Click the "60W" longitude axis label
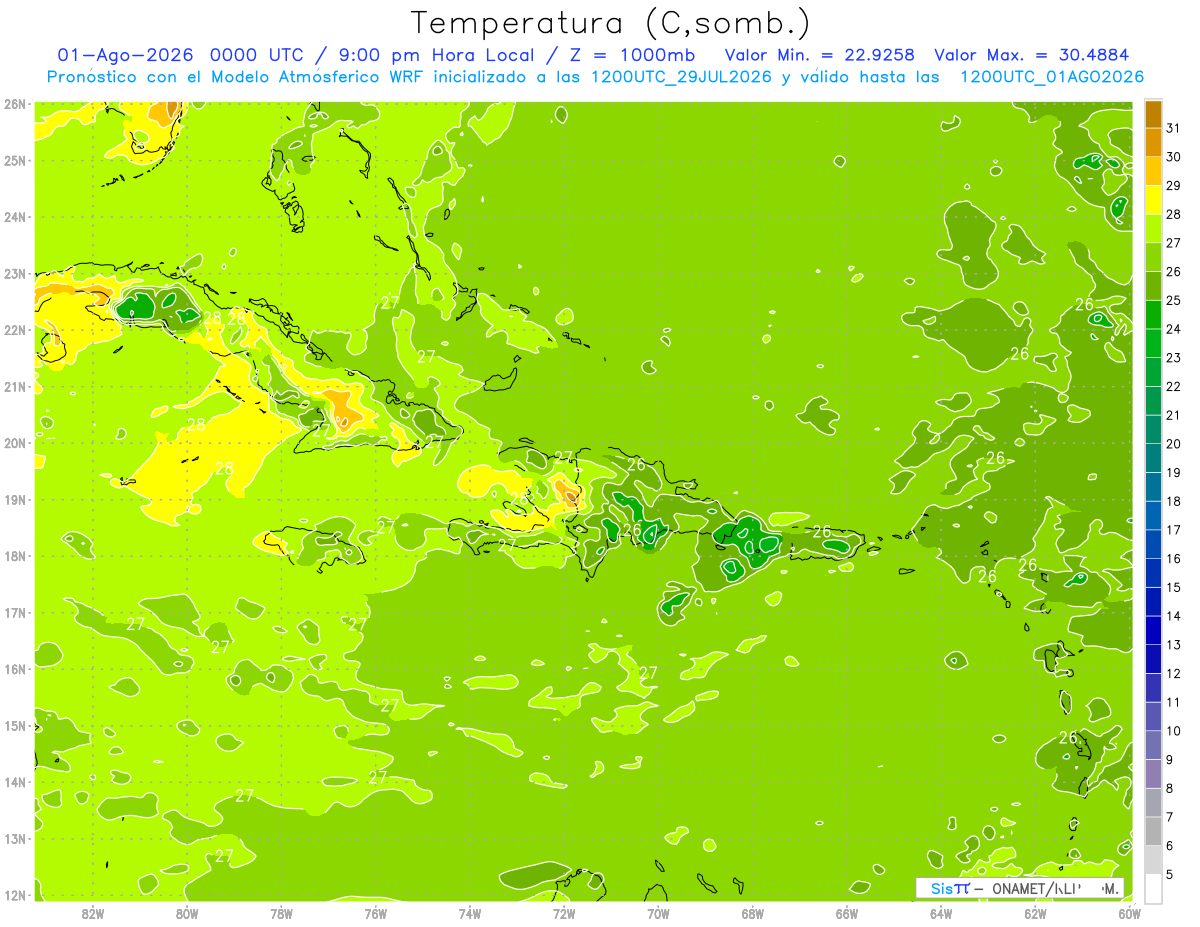Screen dimensions: 1200x927 point(1129,913)
